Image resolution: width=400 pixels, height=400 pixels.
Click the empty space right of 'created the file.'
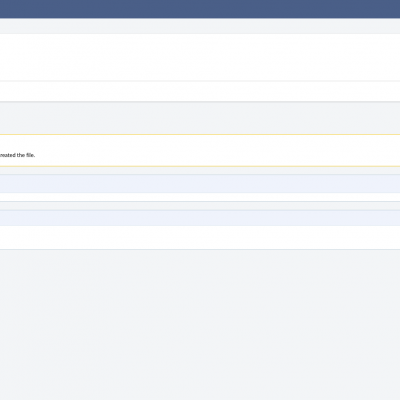tap(218, 155)
